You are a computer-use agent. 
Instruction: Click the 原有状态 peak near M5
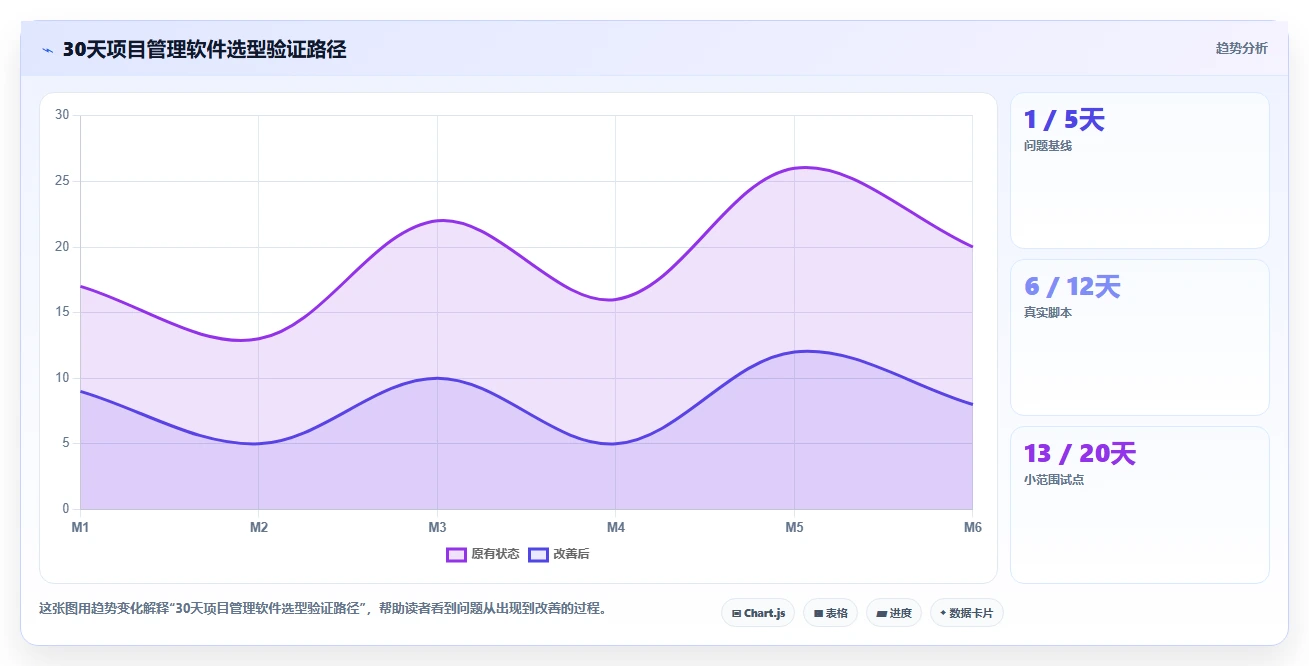[803, 167]
